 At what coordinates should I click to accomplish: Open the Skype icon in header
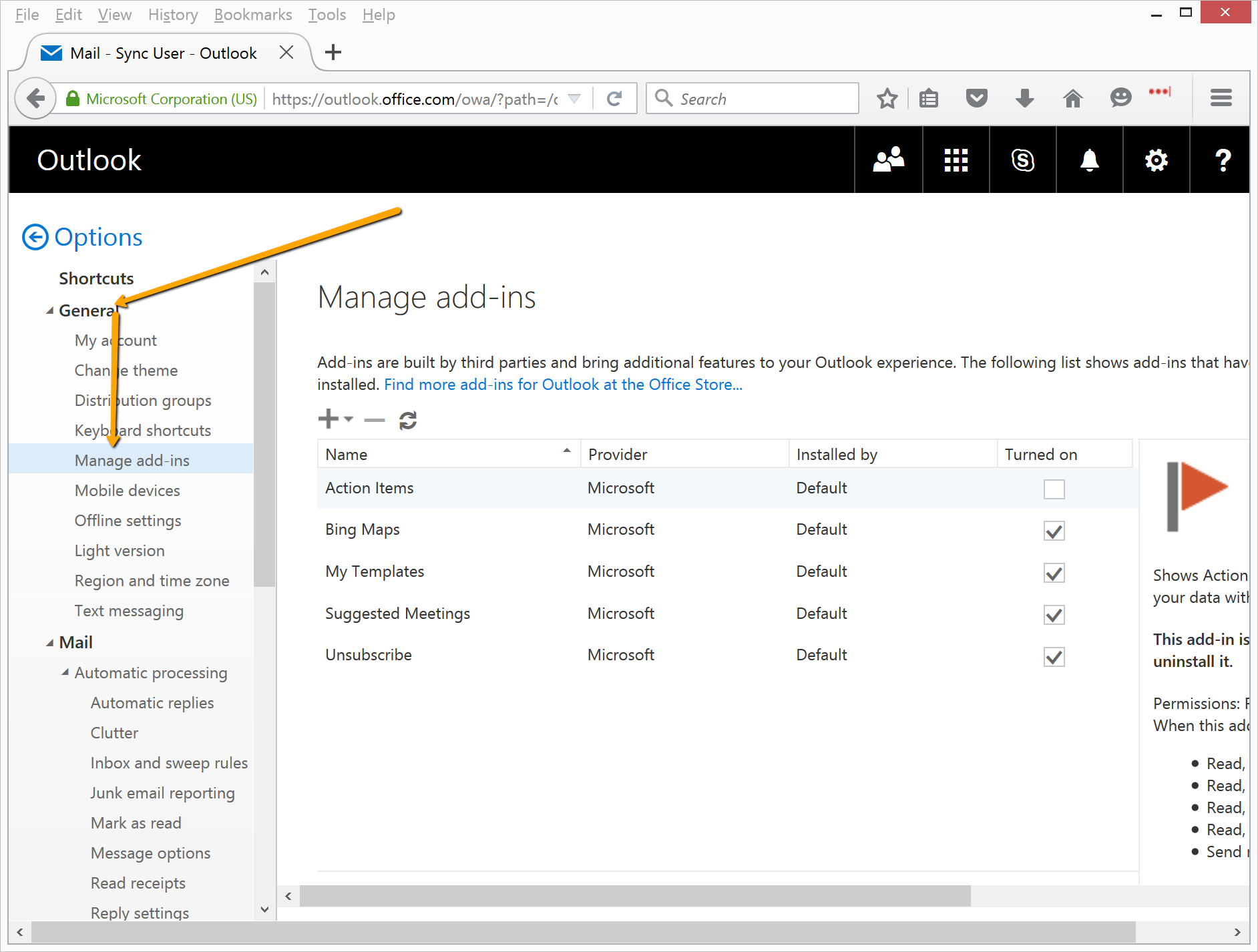click(x=1022, y=160)
